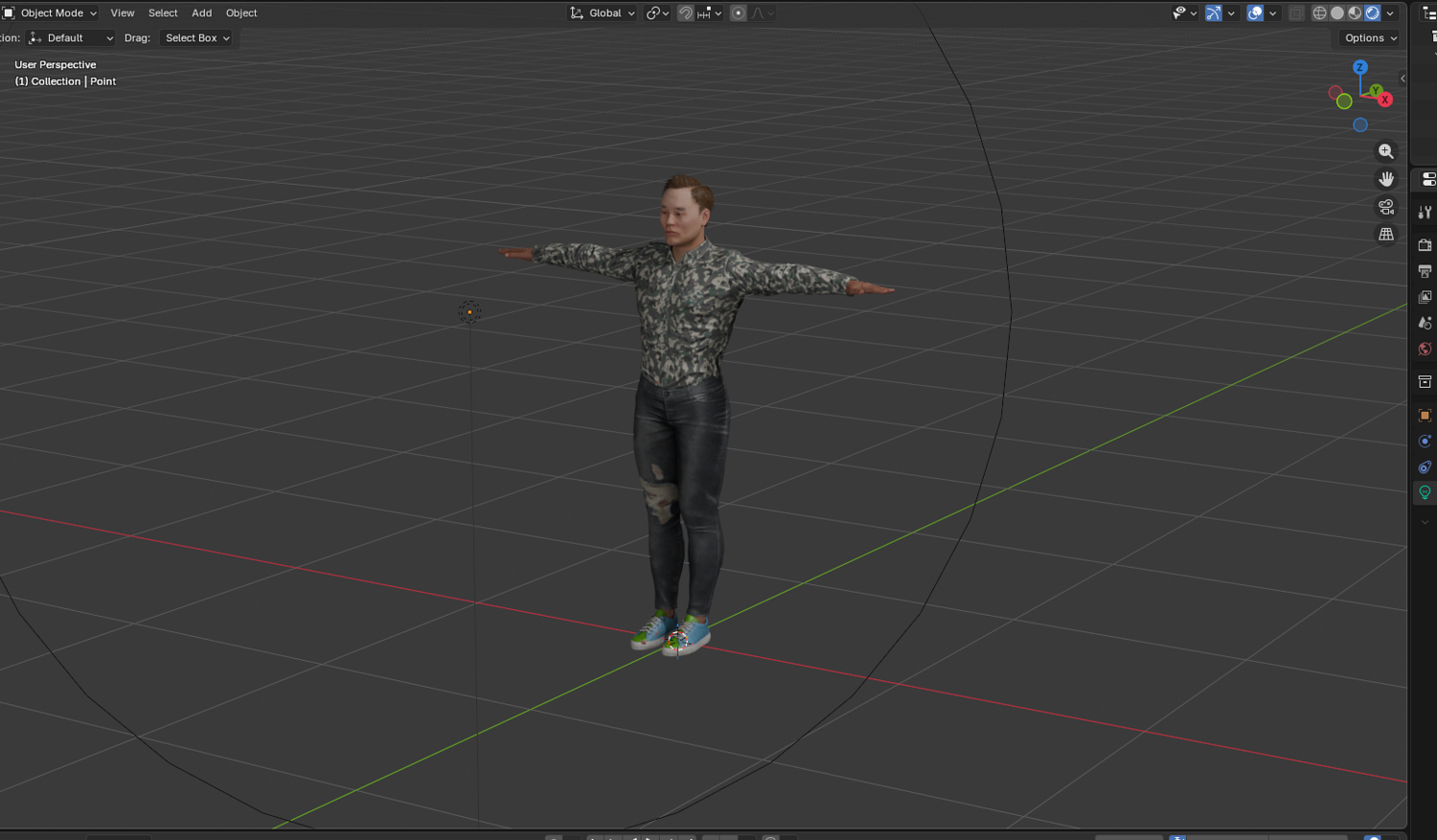Open the Select menu

tap(163, 12)
